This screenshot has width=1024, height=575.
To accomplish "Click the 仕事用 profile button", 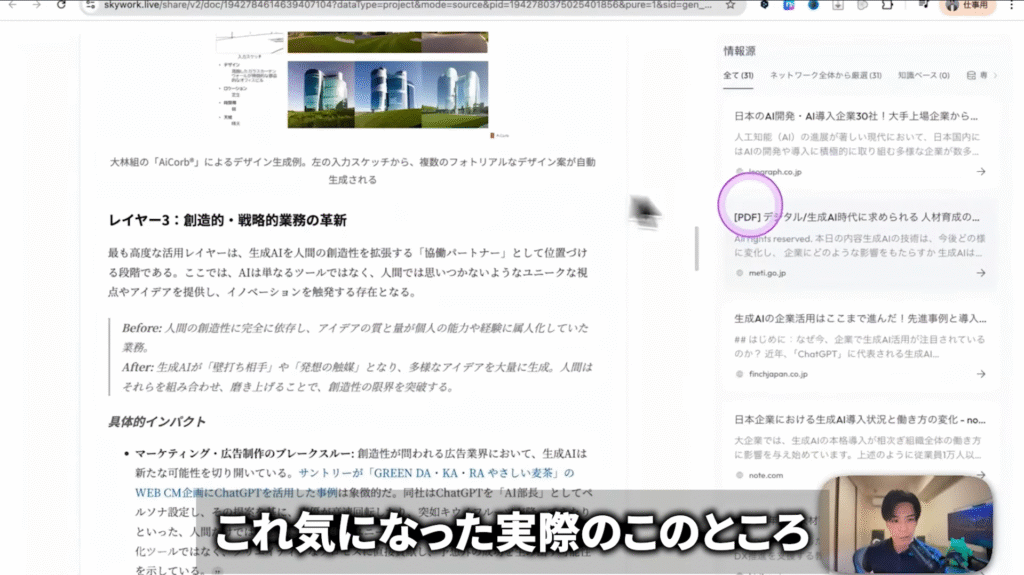I will click(x=964, y=5).
